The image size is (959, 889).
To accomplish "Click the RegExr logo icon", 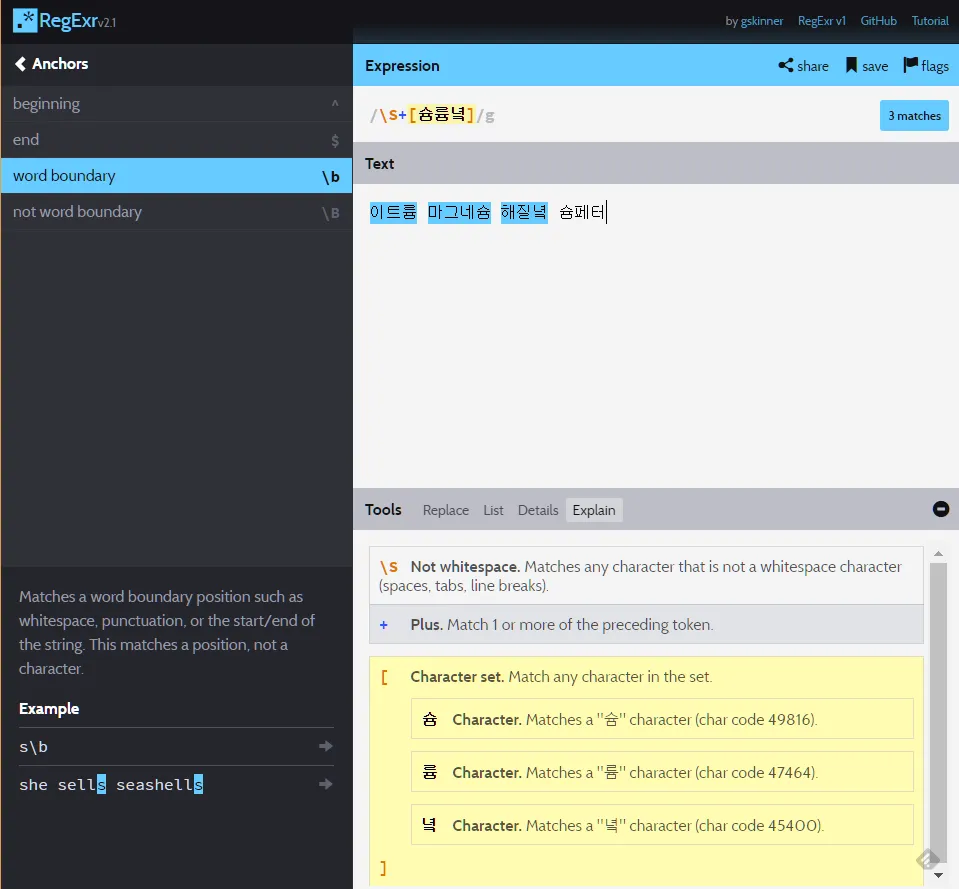I will coord(25,20).
